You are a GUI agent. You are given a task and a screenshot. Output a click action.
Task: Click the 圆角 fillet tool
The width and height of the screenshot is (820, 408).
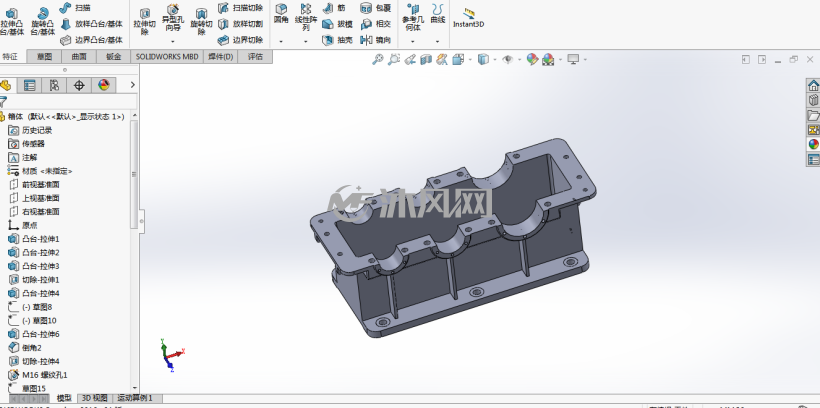pyautogui.click(x=281, y=14)
